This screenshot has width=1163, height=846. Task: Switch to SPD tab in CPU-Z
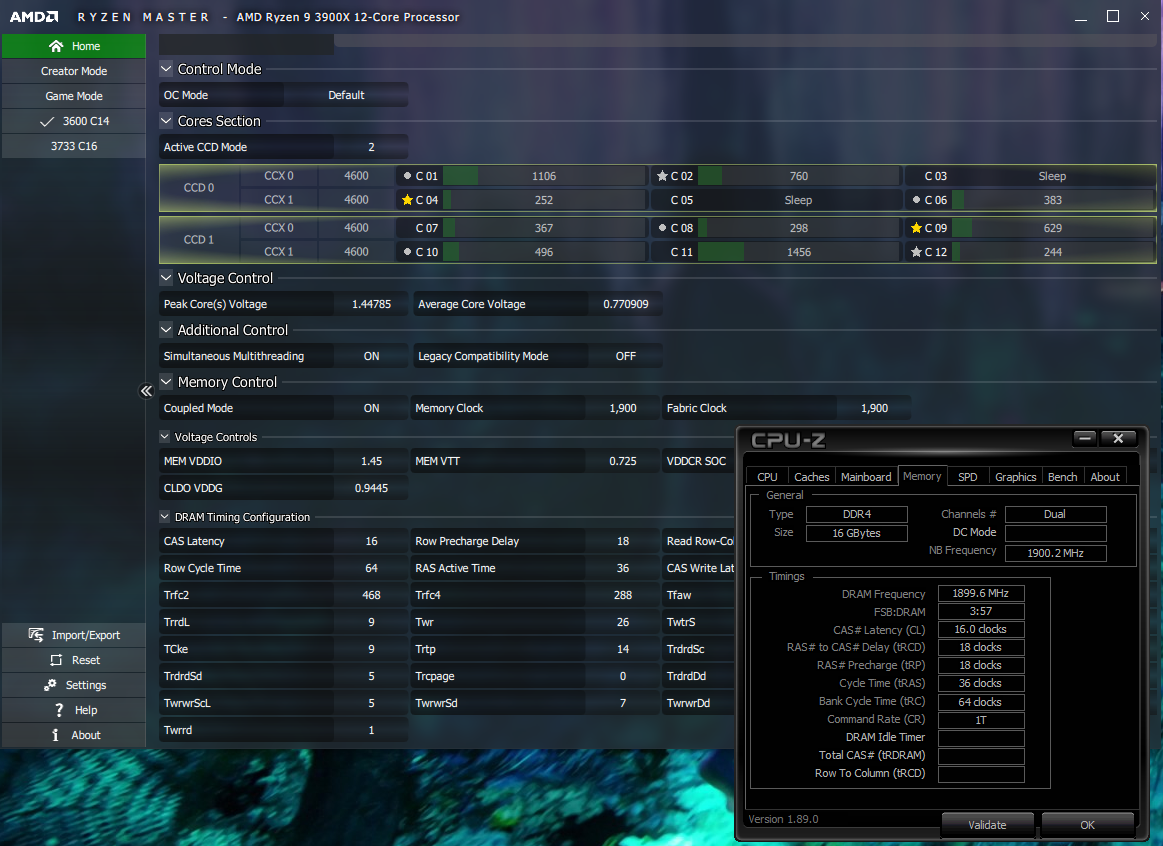tap(967, 477)
